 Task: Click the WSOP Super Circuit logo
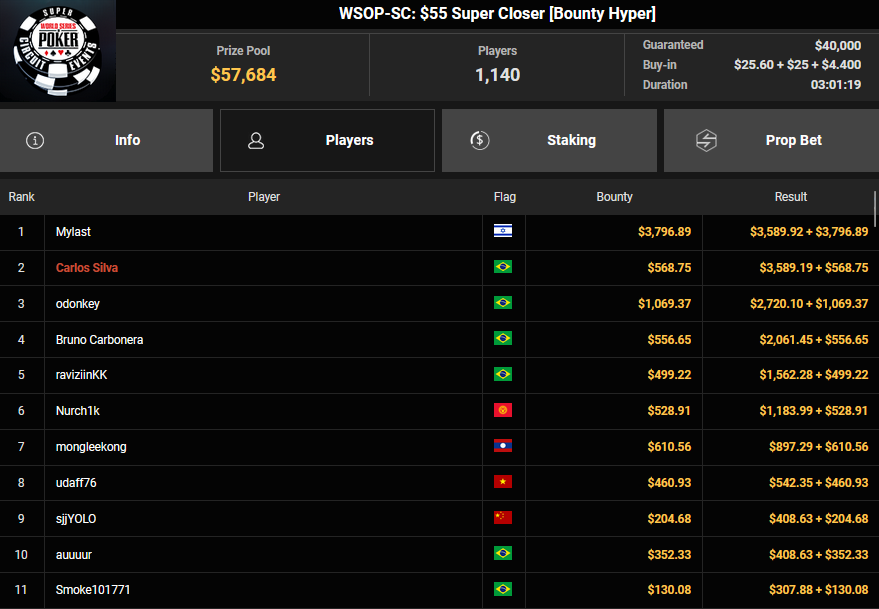57,51
